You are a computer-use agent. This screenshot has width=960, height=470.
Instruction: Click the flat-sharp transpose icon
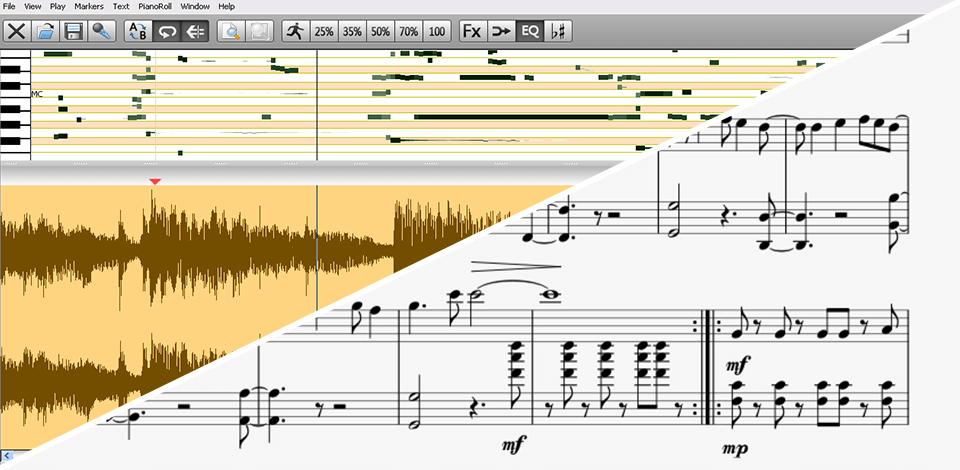coord(557,31)
